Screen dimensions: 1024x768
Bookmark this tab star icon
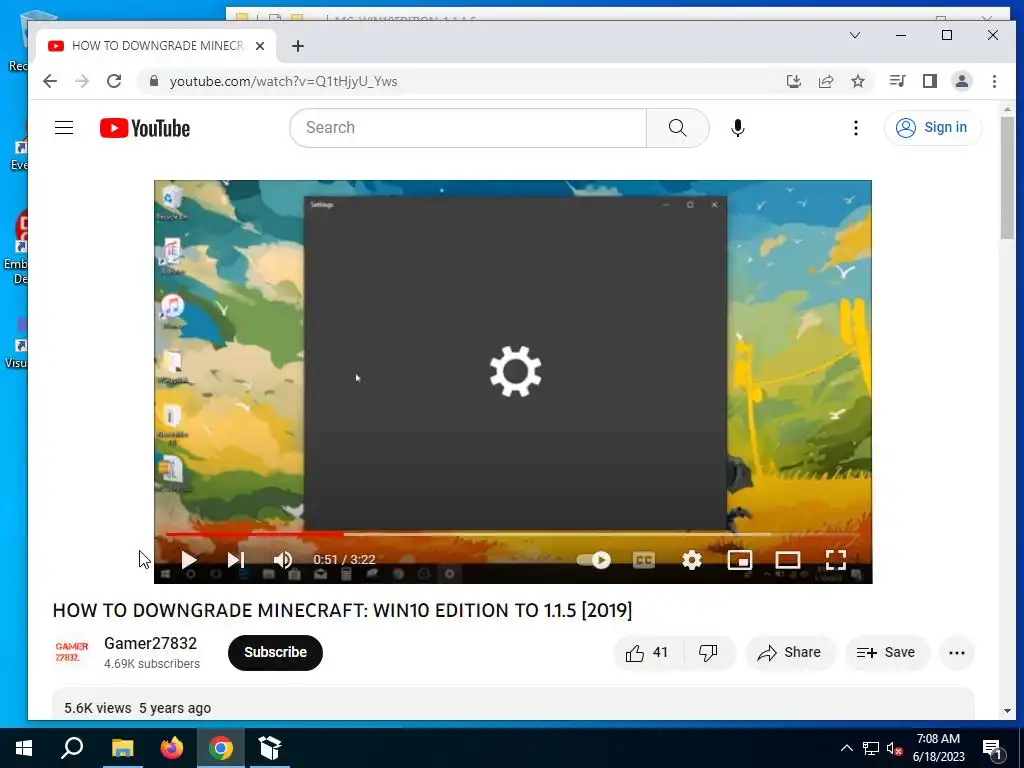click(858, 81)
